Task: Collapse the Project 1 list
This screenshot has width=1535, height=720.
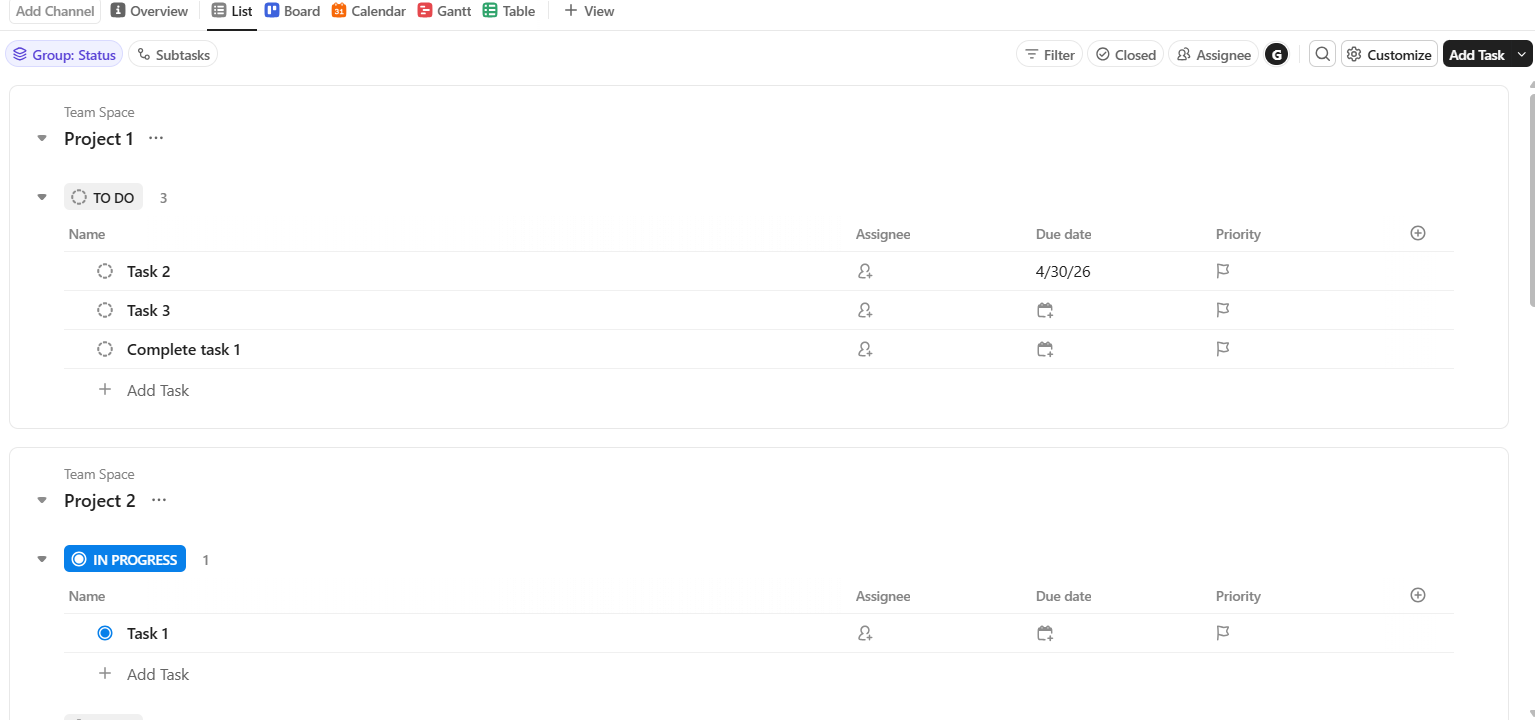Action: click(x=42, y=138)
